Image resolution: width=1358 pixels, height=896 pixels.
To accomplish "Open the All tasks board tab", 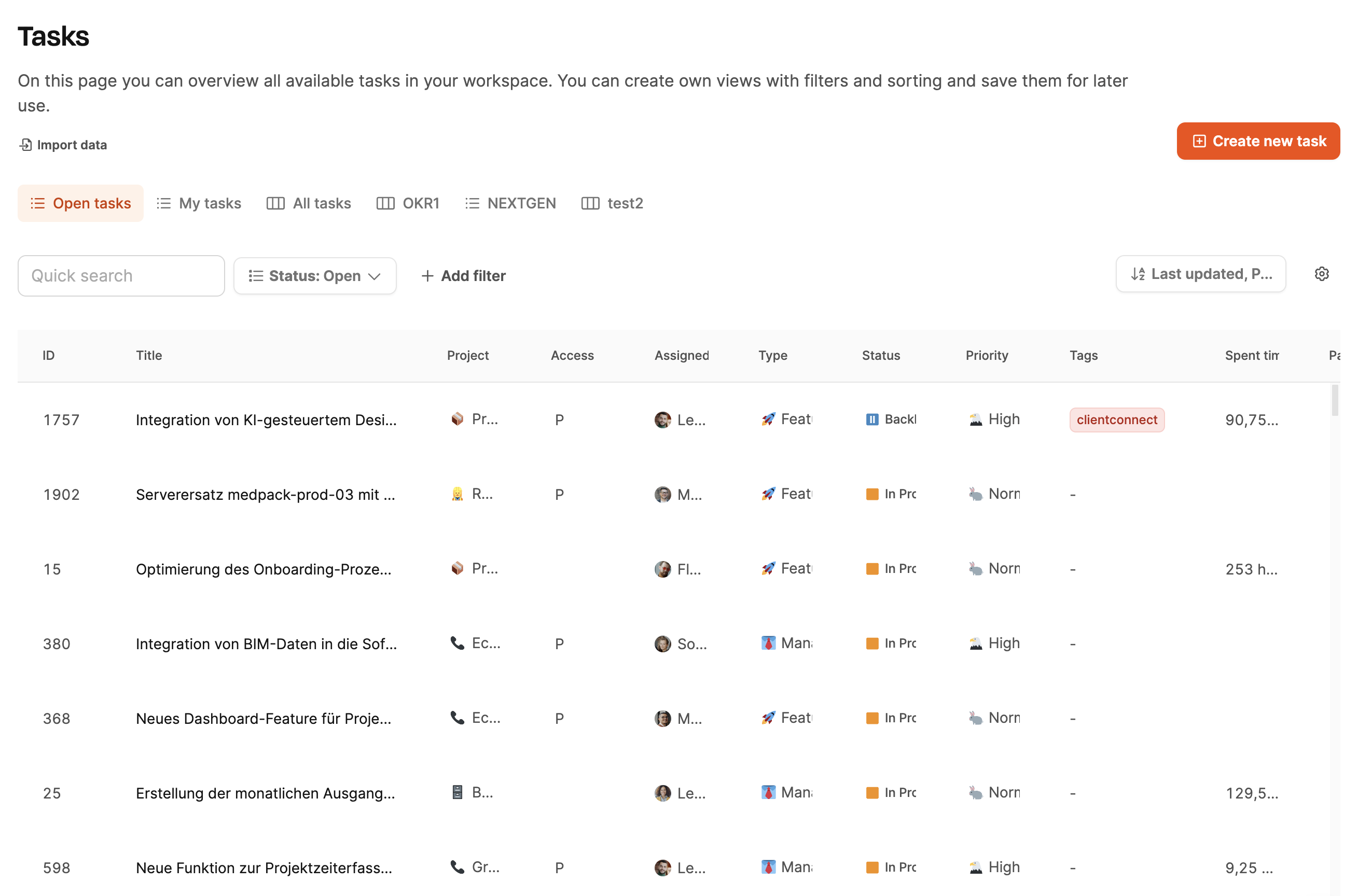I will coord(309,203).
